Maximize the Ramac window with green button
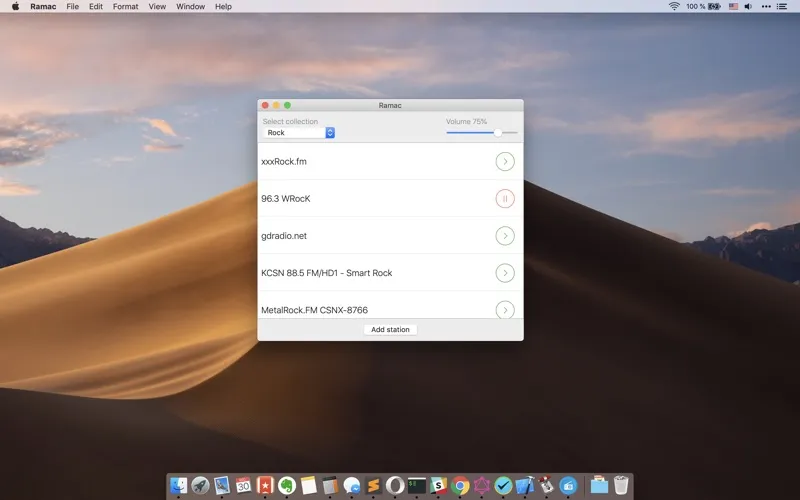 click(287, 105)
